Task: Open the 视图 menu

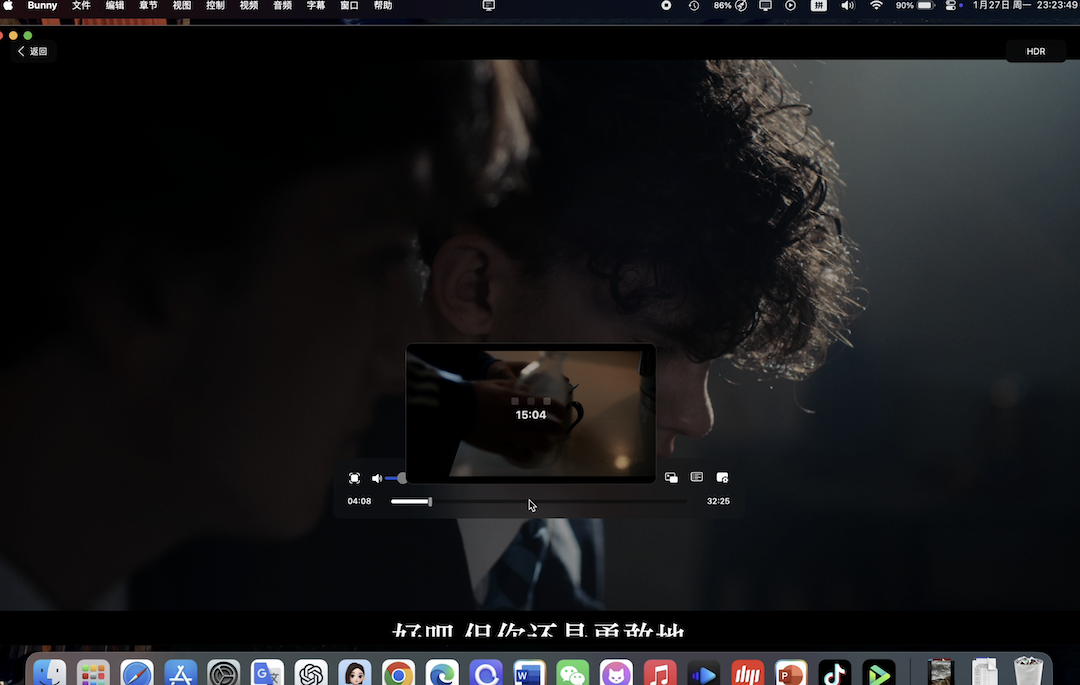Action: tap(182, 6)
